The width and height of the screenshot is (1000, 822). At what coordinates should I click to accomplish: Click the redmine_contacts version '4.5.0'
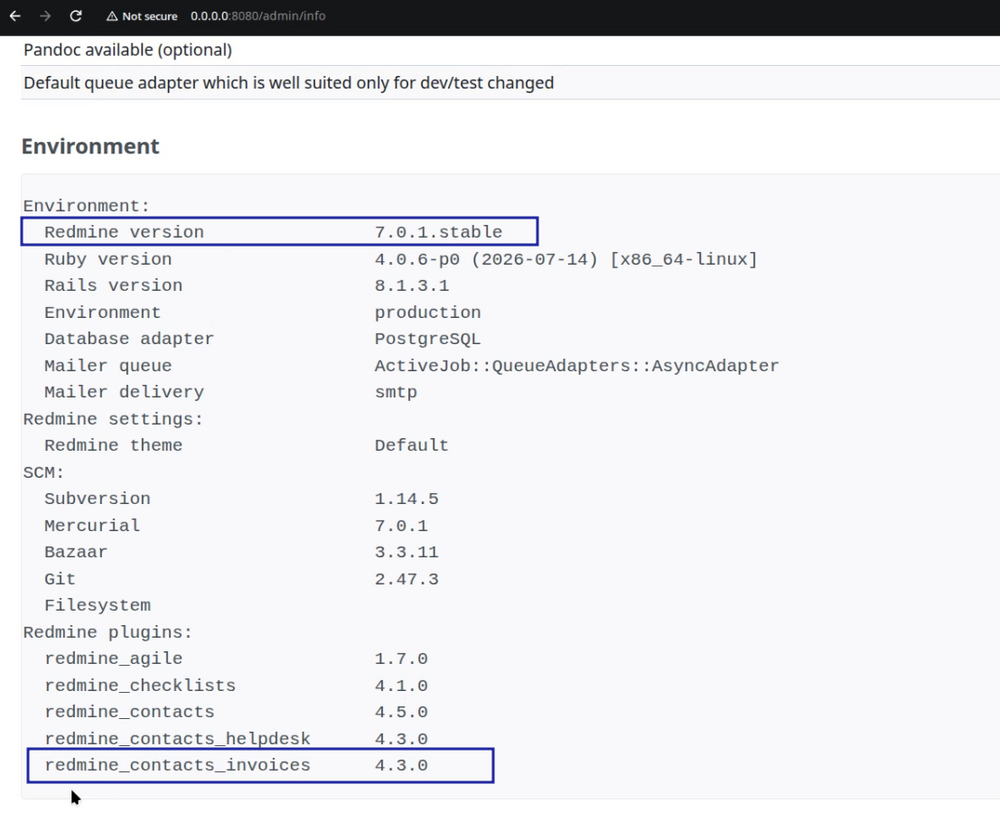(x=401, y=712)
